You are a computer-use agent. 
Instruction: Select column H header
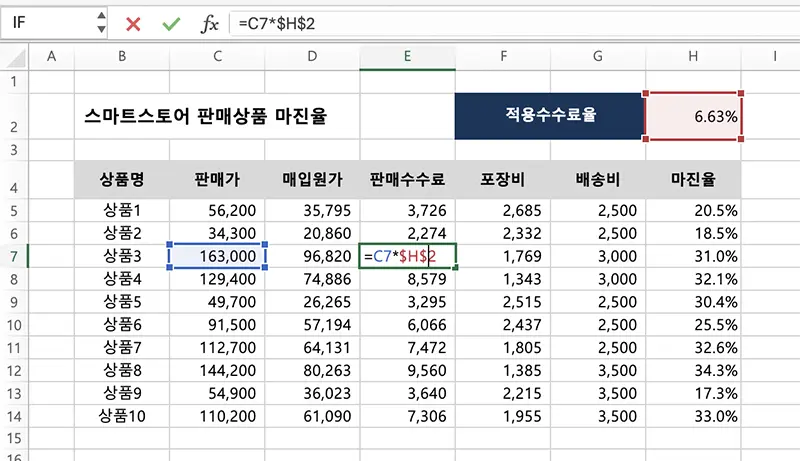(x=693, y=57)
